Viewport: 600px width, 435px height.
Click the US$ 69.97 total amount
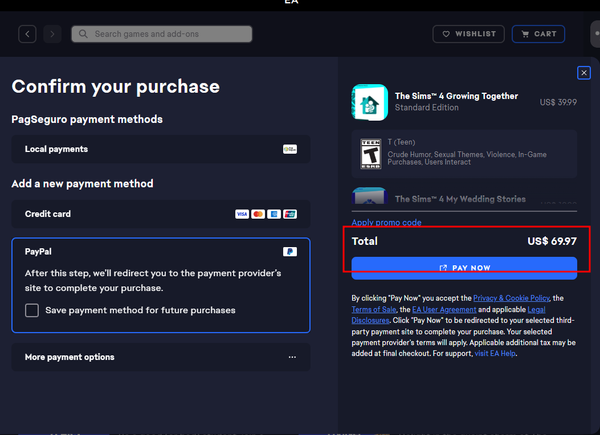tap(552, 241)
